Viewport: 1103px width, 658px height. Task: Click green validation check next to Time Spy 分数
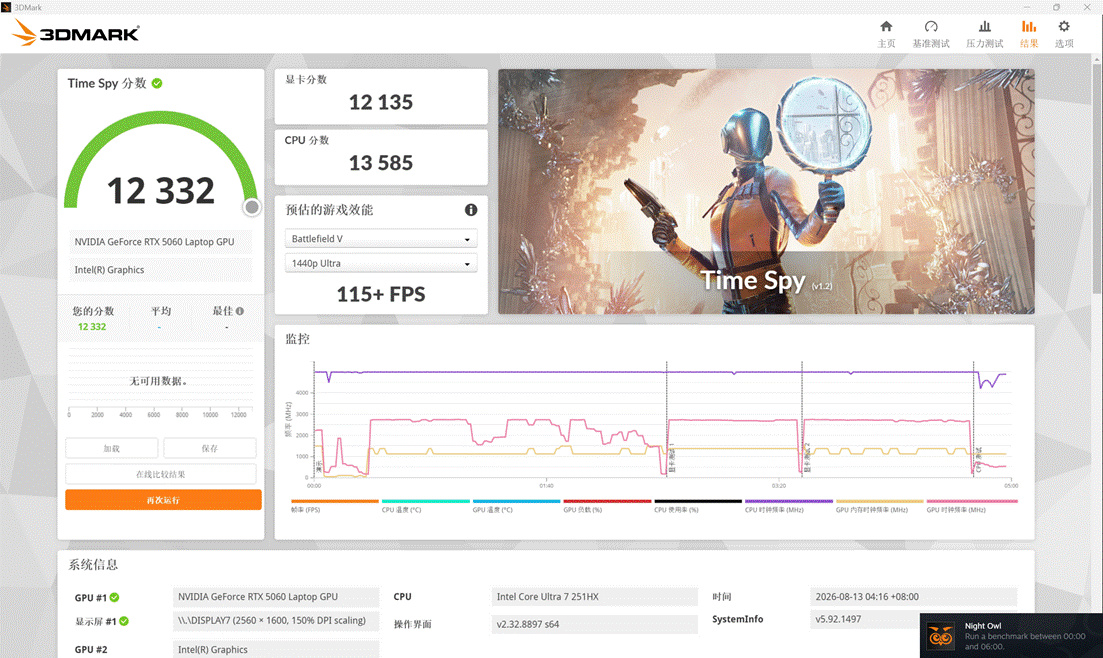[x=157, y=83]
